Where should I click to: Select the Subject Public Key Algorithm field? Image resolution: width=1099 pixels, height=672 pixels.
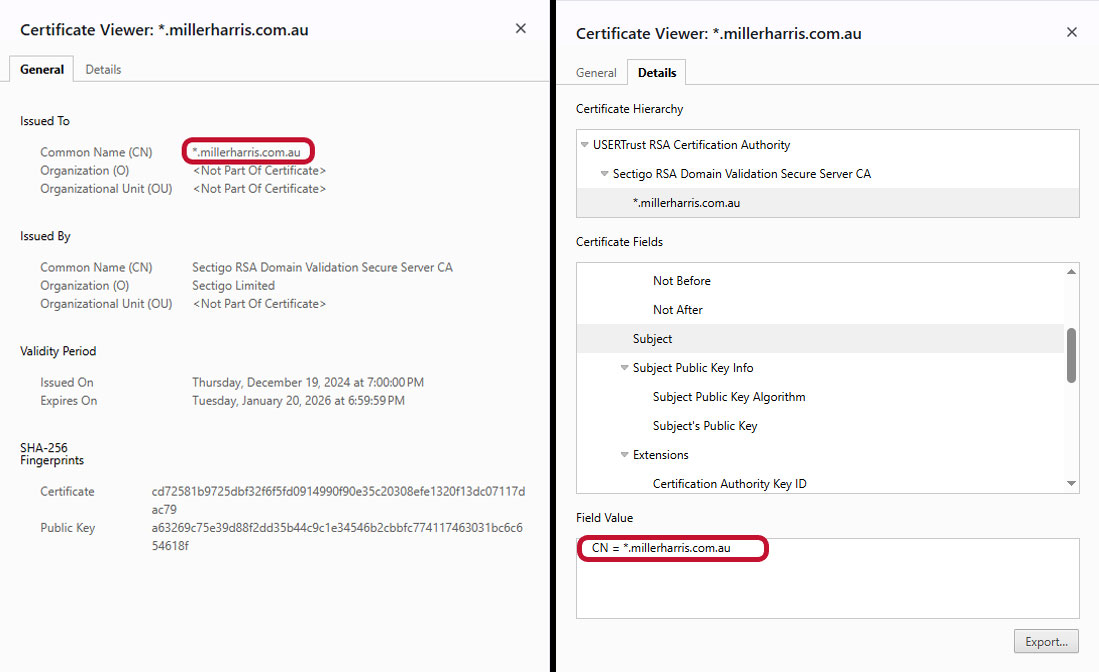(727, 396)
